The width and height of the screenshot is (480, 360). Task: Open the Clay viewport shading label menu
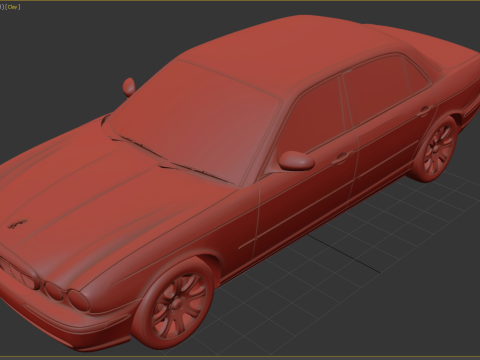[x=12, y=7]
